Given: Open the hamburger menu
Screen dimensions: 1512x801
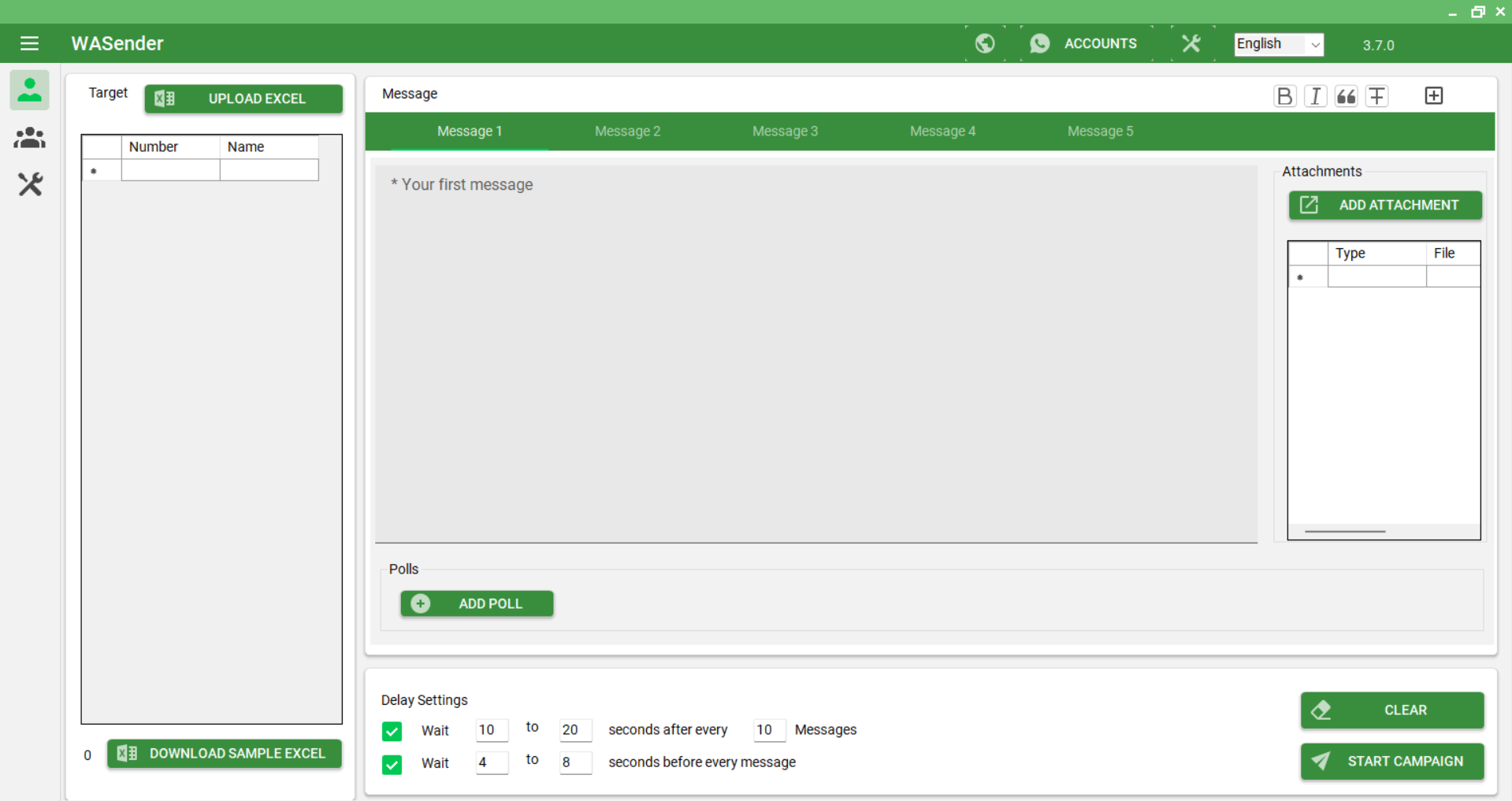Looking at the screenshot, I should tap(29, 43).
